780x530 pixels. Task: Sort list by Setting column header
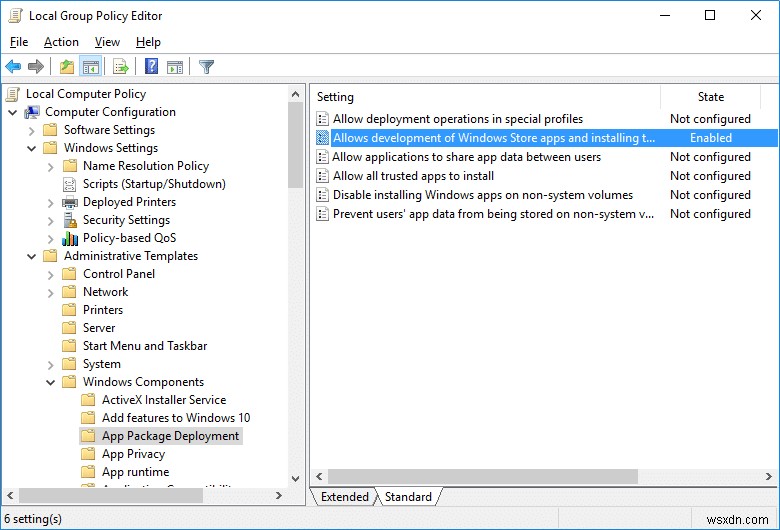[486, 97]
